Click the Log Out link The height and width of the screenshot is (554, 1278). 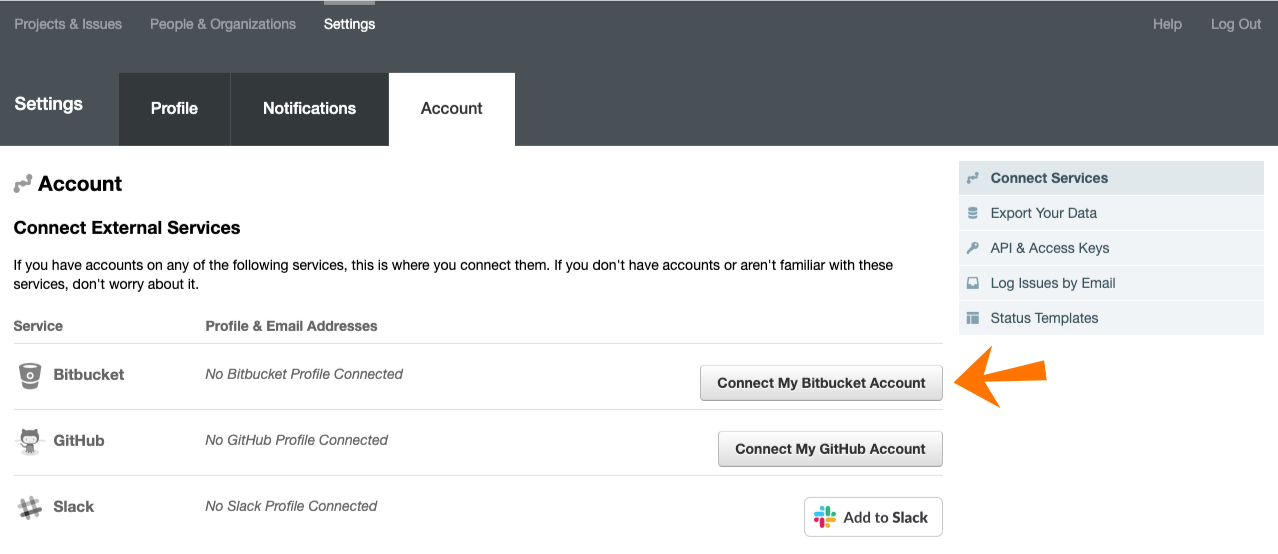click(x=1236, y=24)
